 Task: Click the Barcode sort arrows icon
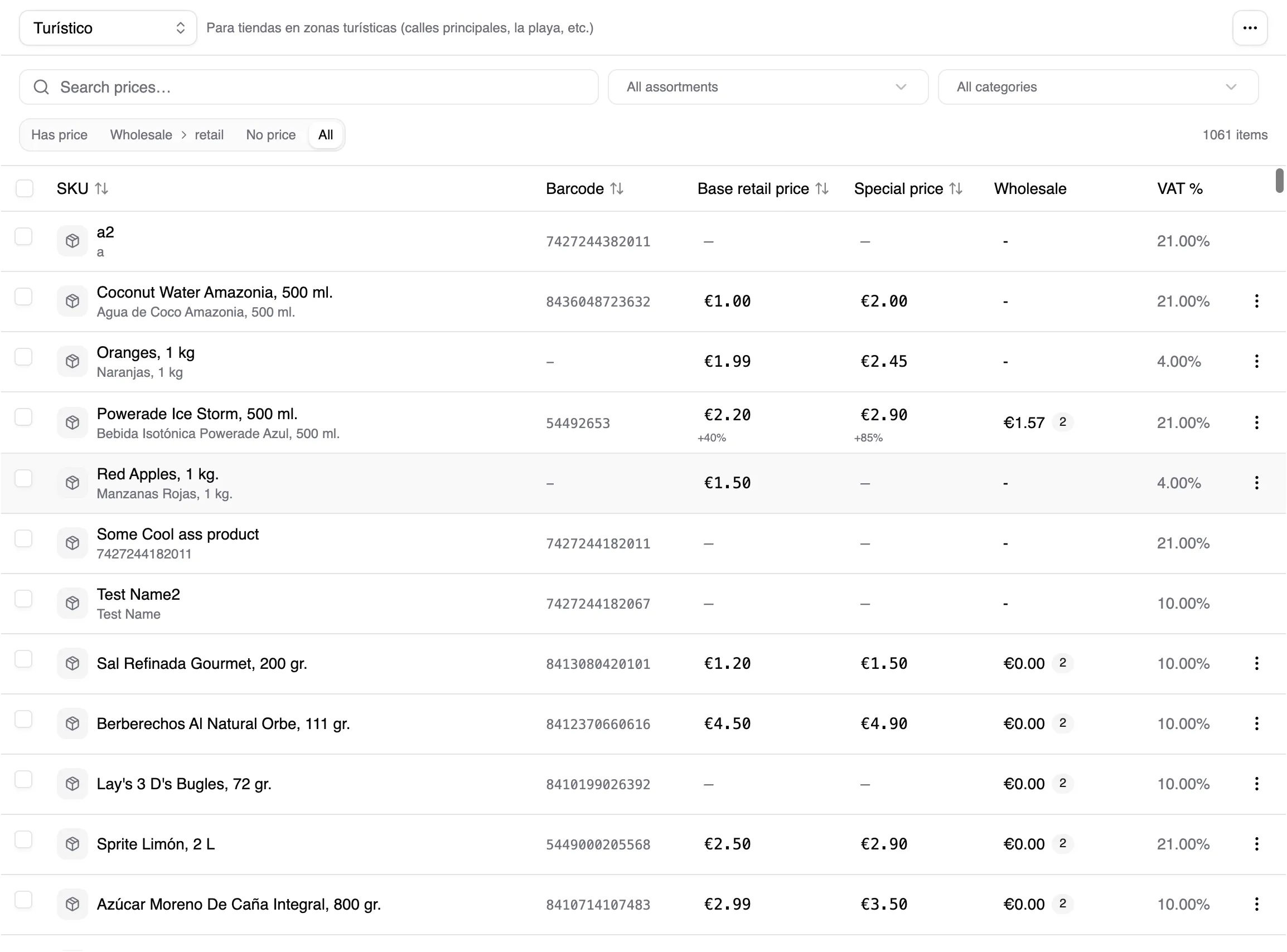(x=617, y=188)
